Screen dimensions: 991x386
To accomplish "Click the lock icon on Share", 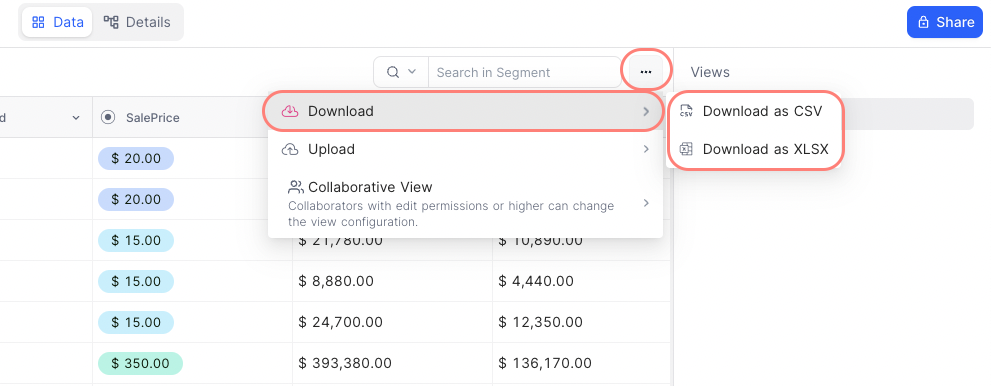I will point(923,23).
